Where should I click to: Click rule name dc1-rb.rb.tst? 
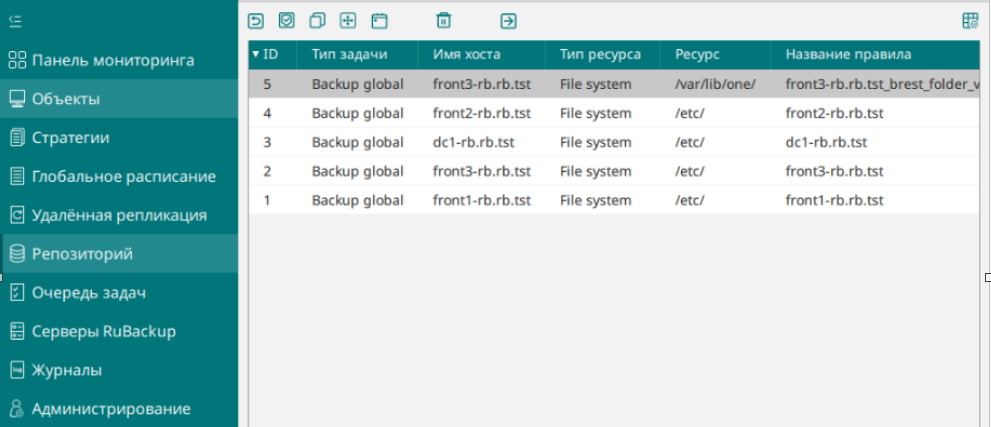click(826, 143)
